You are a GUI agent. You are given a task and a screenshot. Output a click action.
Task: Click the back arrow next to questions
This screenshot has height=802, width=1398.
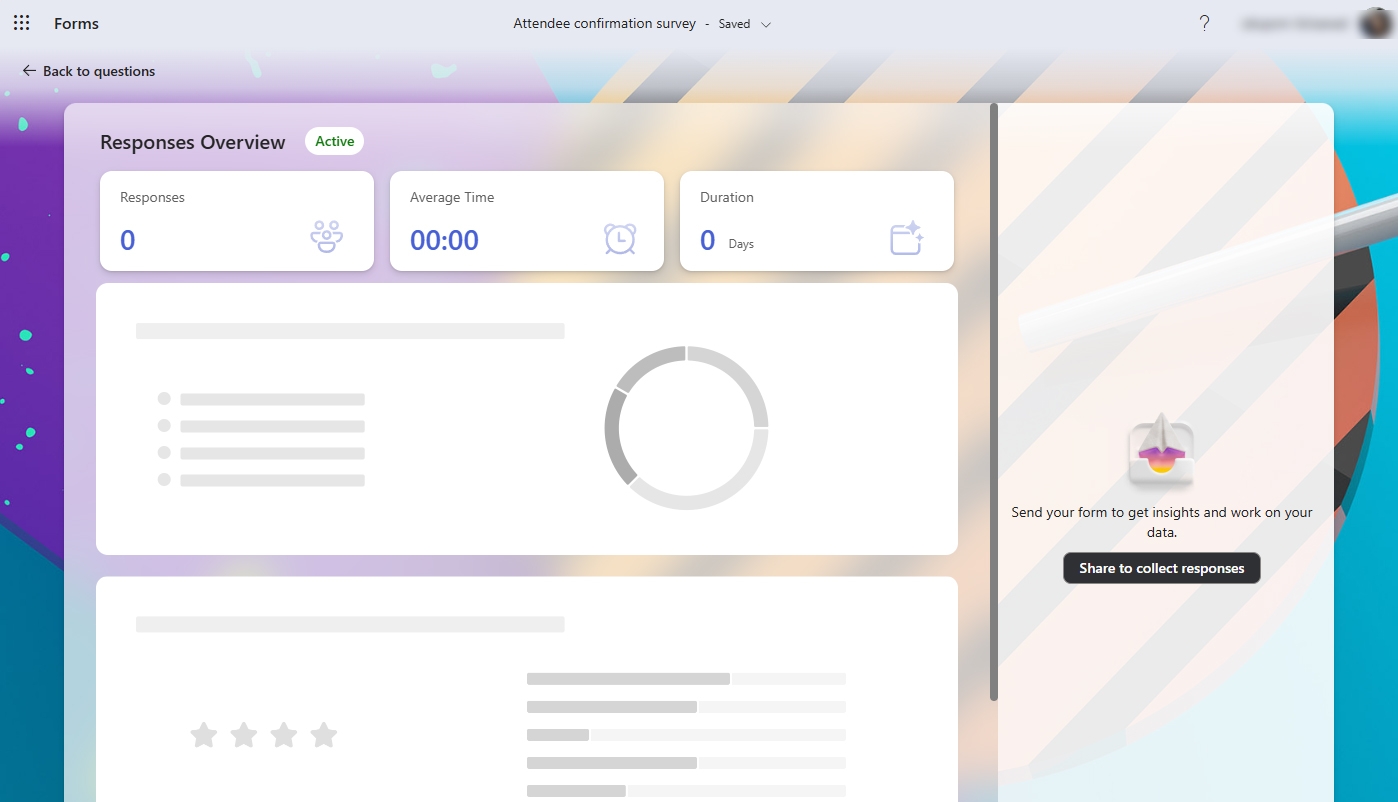[x=29, y=71]
